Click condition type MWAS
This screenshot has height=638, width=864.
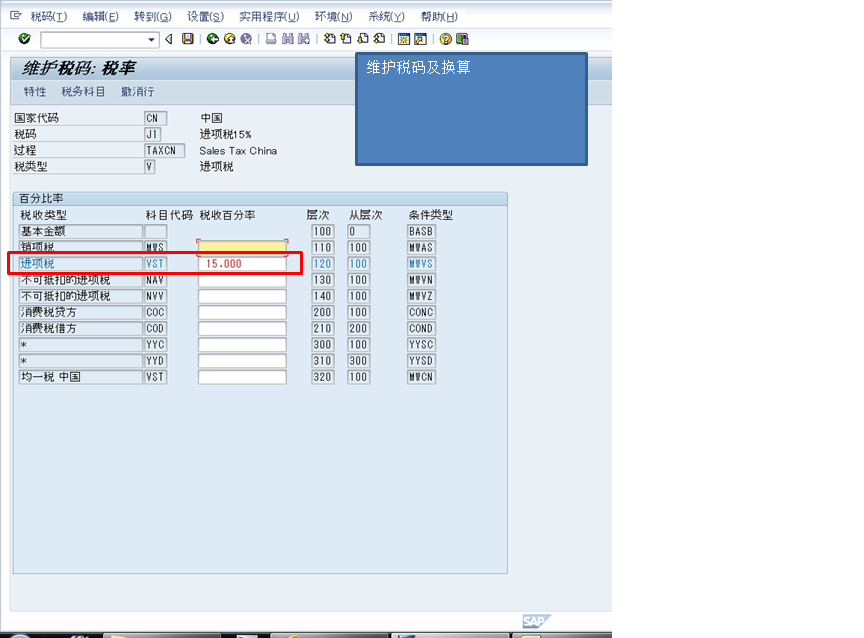click(x=421, y=247)
